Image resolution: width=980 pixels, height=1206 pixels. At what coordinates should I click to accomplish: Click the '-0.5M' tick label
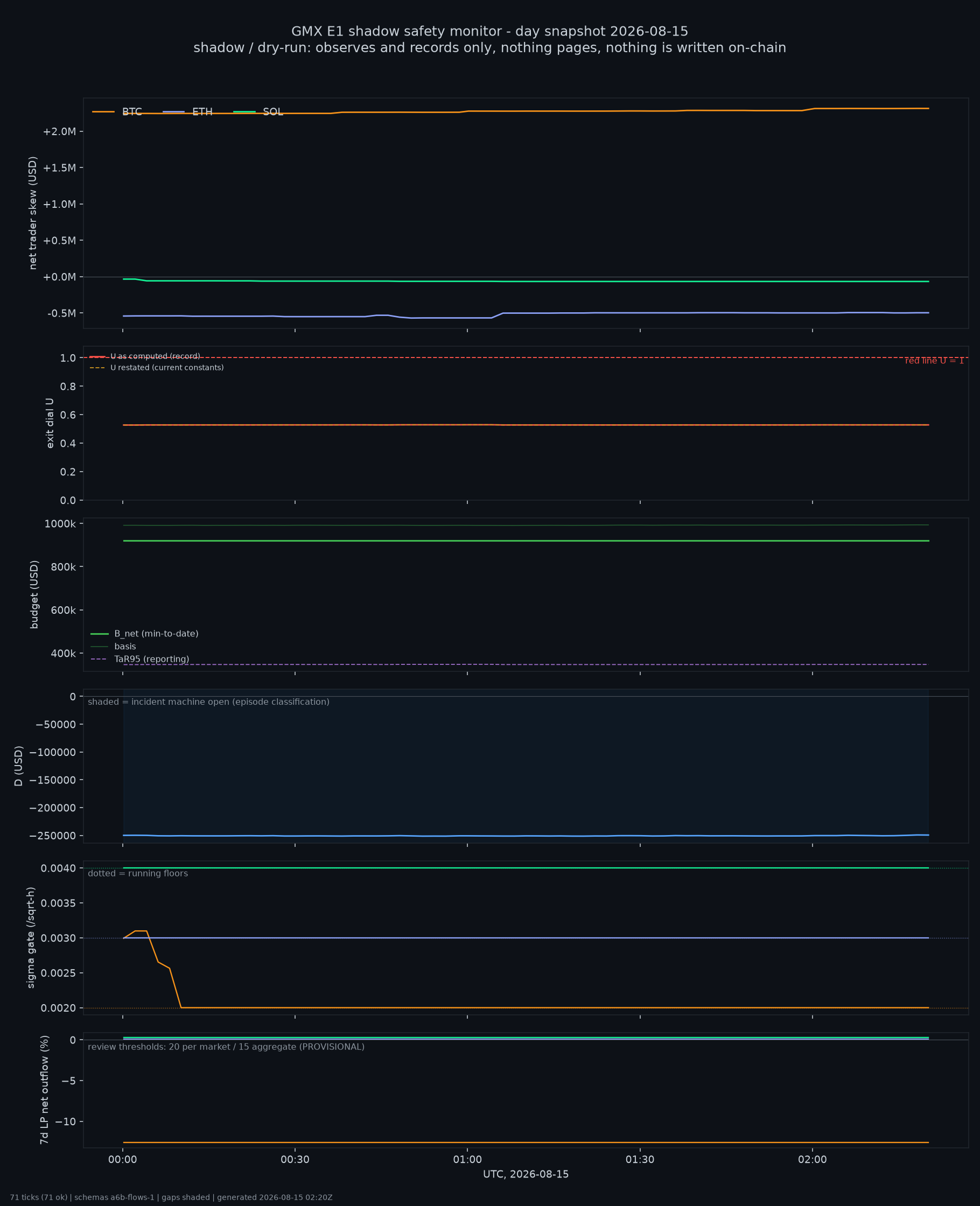(x=61, y=313)
